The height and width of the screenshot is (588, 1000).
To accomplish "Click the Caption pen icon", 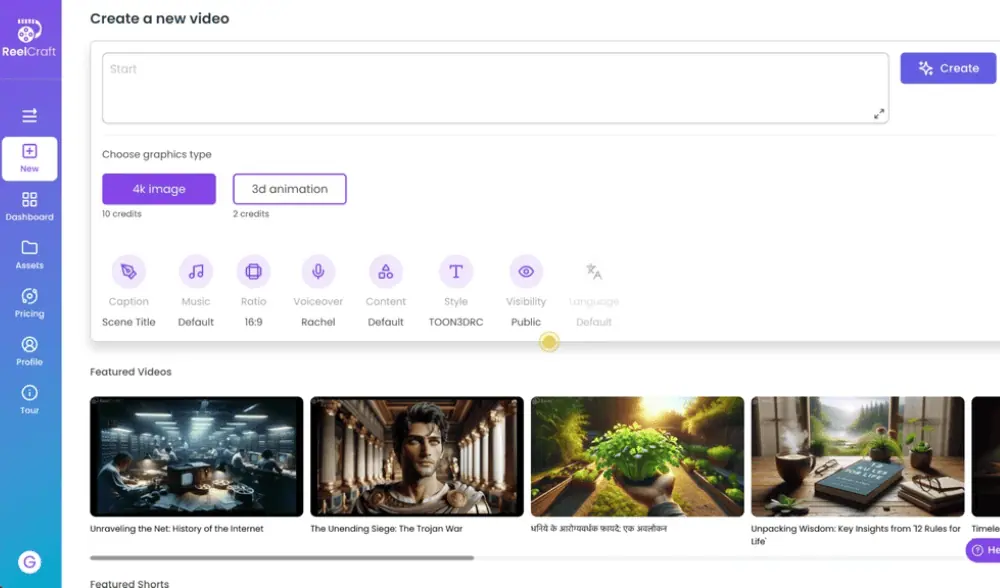I will coord(128,271).
